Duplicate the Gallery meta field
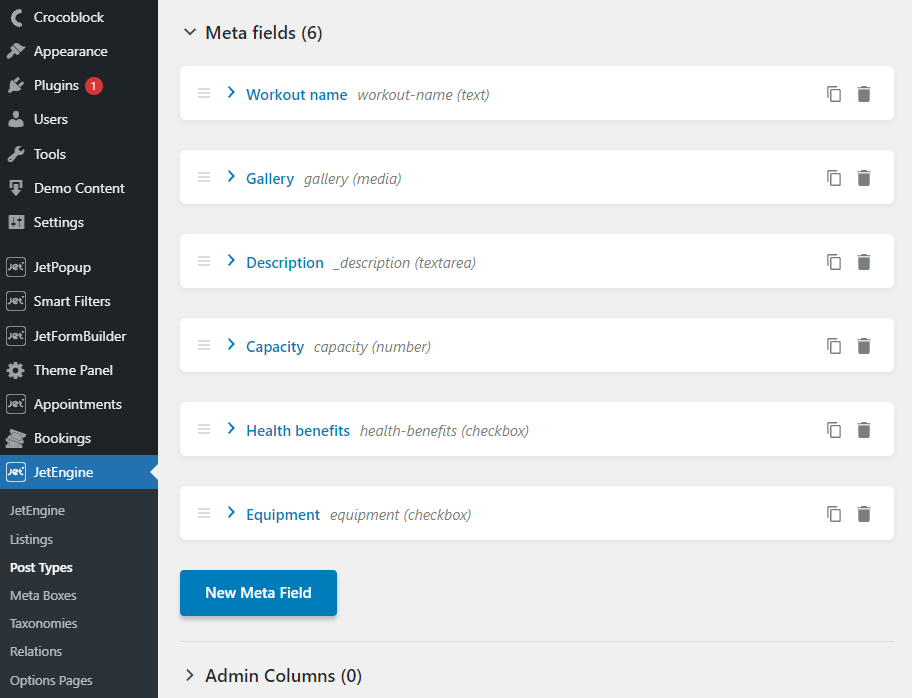 tap(834, 177)
